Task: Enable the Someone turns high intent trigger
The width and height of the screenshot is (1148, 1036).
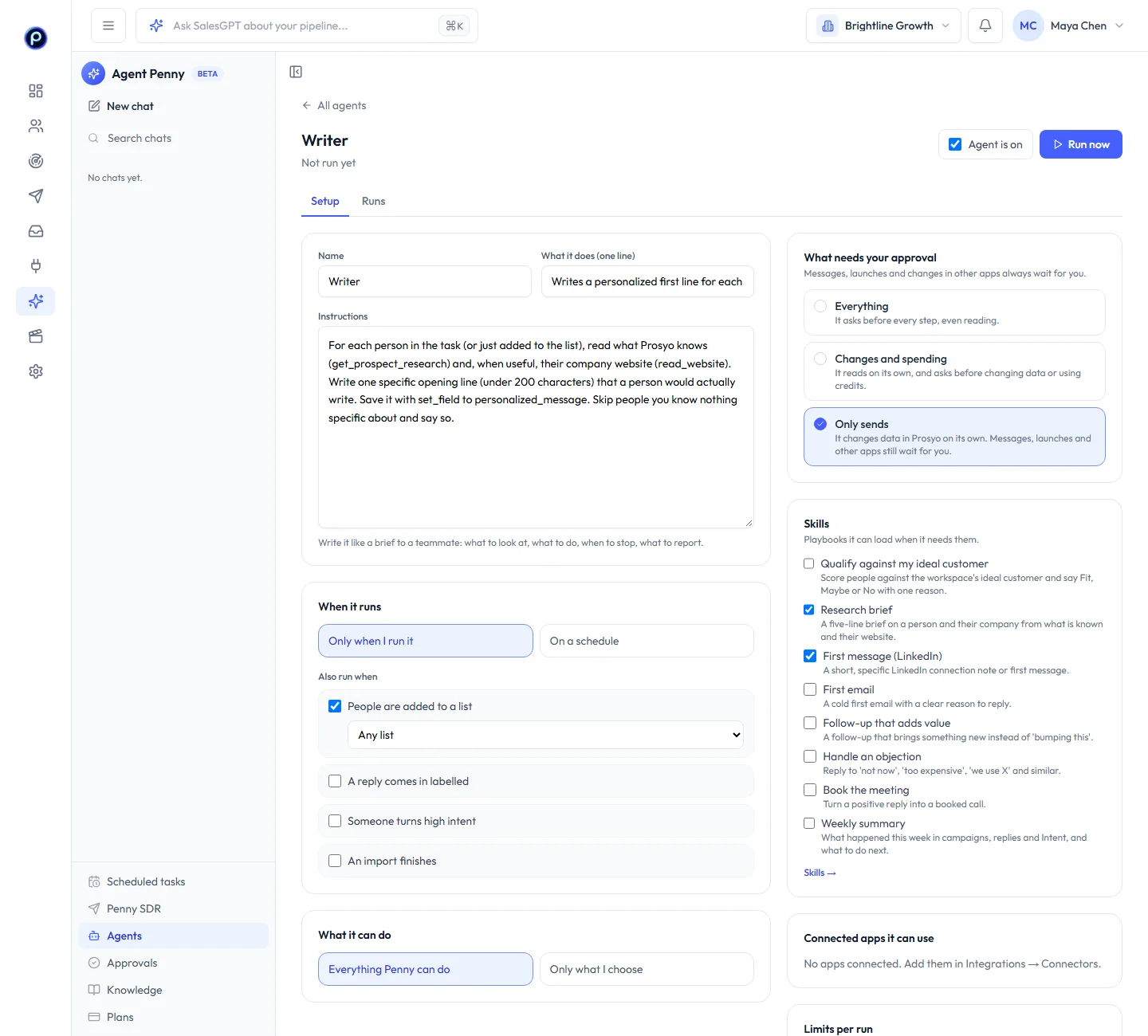Action: (335, 821)
